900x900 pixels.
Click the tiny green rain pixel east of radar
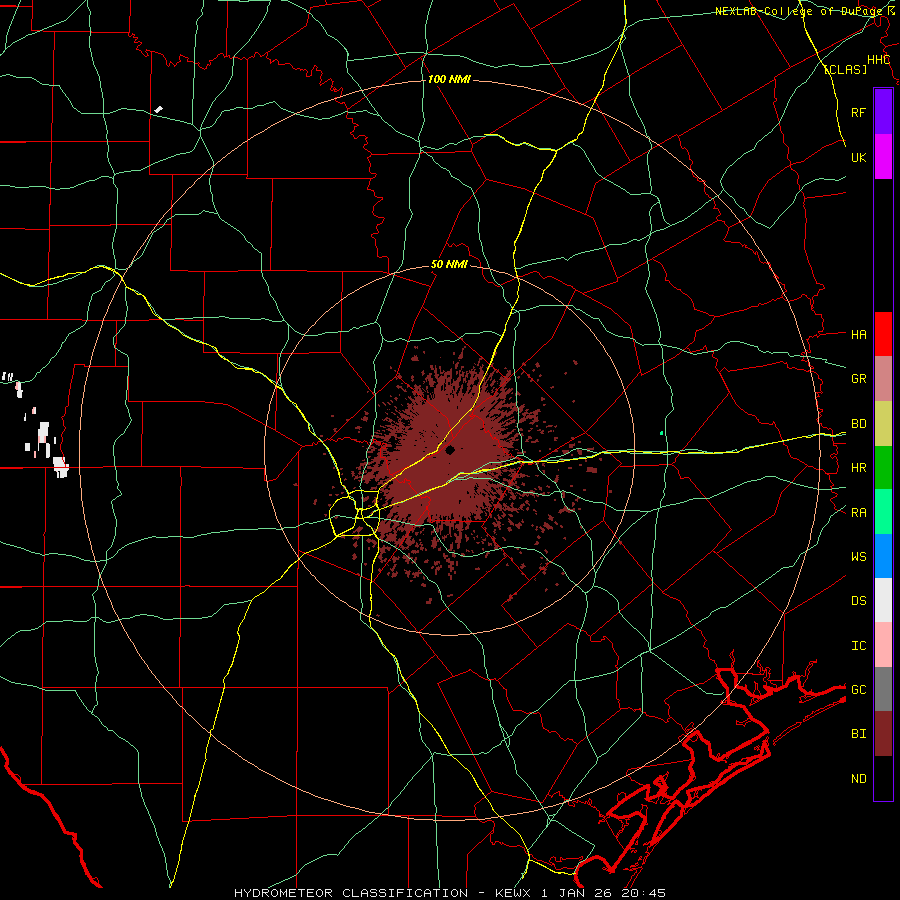tap(662, 433)
